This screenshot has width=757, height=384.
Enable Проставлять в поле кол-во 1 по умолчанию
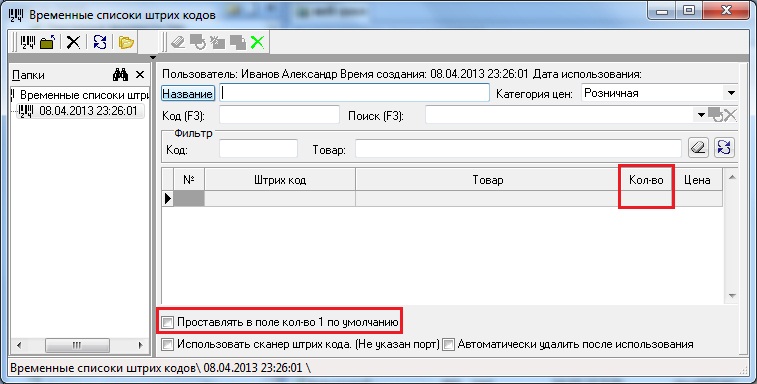click(x=168, y=322)
